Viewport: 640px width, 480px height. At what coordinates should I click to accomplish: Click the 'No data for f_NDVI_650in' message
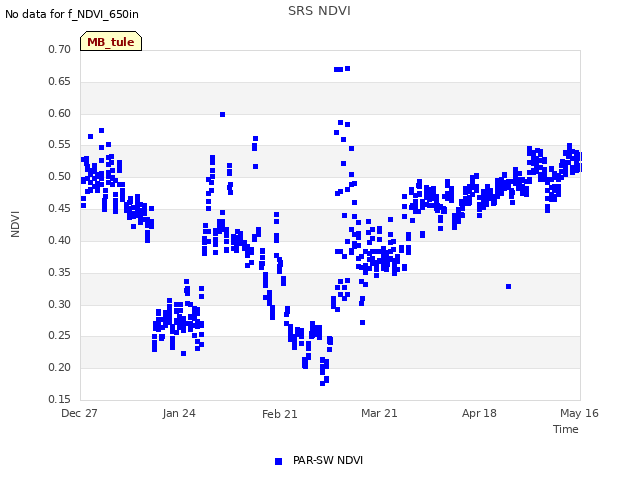click(x=72, y=14)
